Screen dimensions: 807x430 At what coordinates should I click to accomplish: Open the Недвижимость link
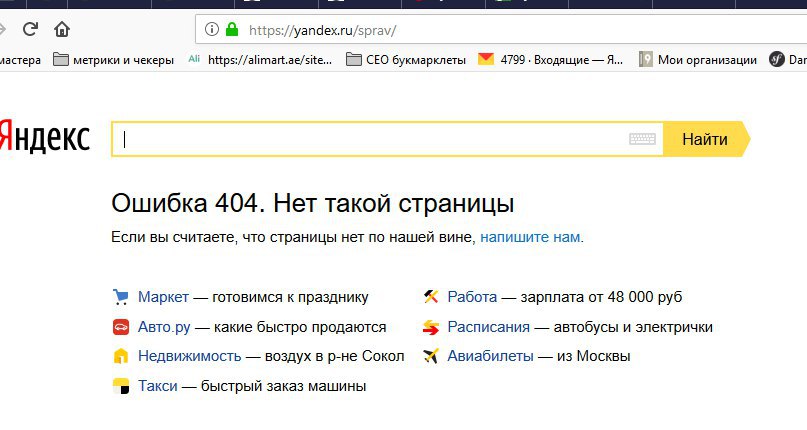pos(189,356)
